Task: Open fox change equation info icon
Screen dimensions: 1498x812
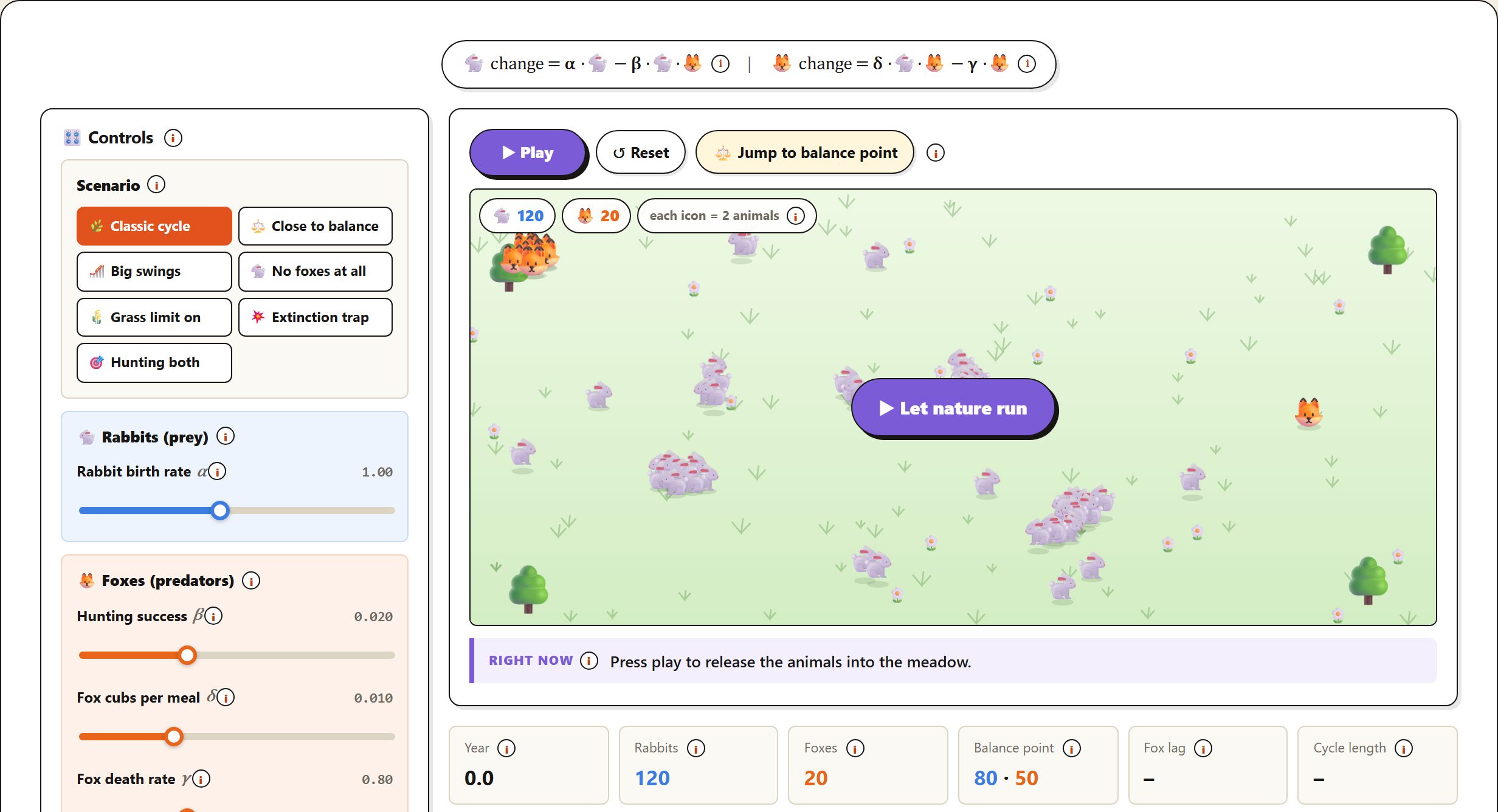Action: (1027, 64)
